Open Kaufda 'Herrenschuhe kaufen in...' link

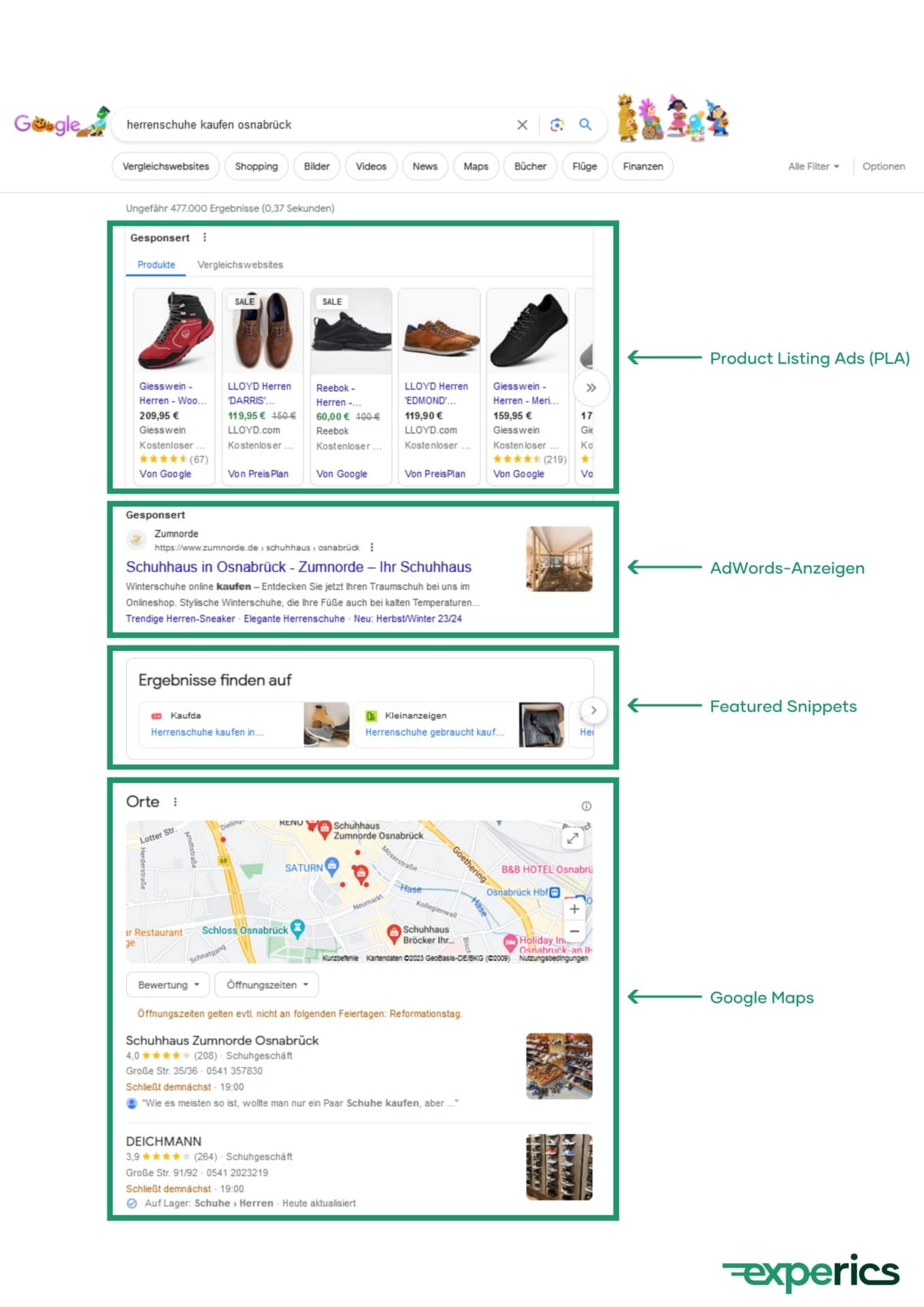coord(207,732)
